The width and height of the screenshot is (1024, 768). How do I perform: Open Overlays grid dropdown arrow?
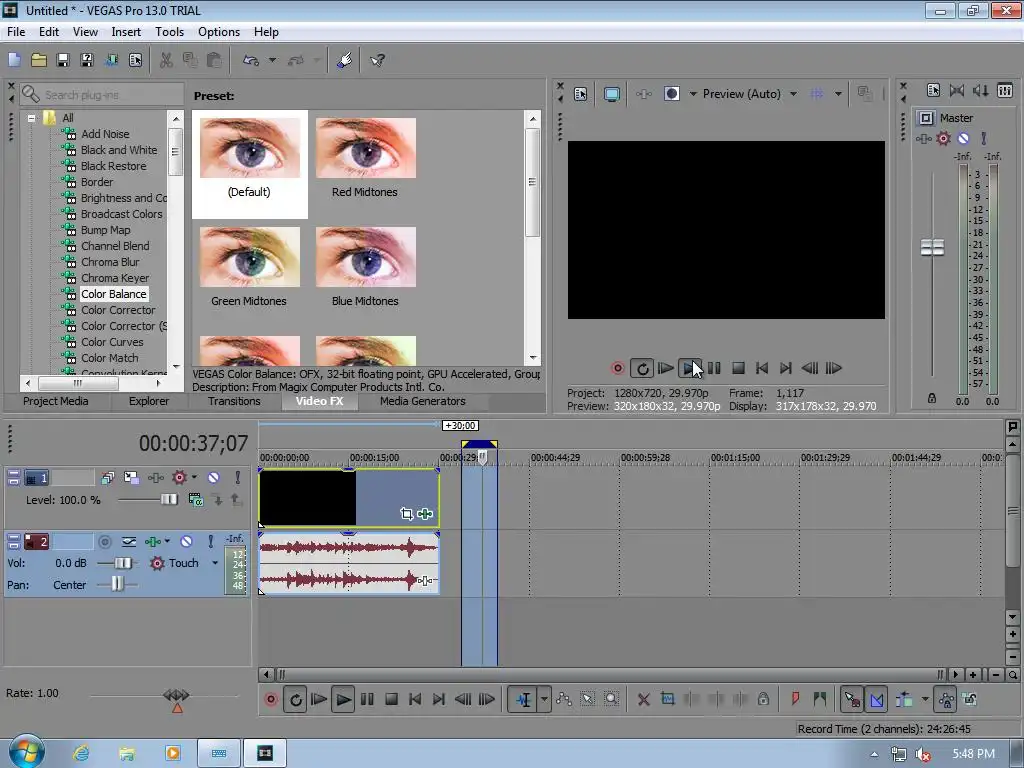coord(838,94)
